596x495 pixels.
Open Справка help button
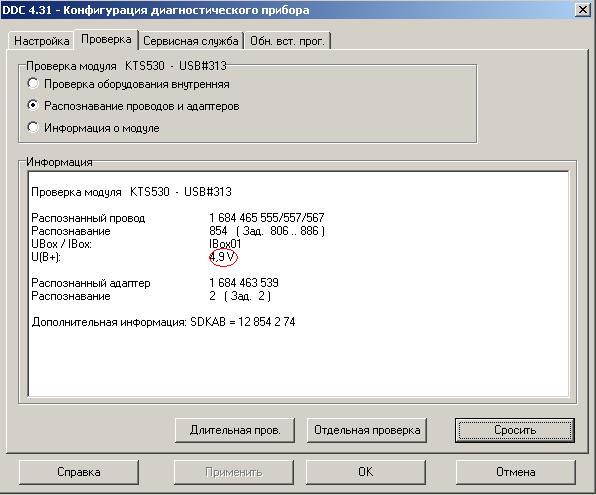(x=79, y=472)
